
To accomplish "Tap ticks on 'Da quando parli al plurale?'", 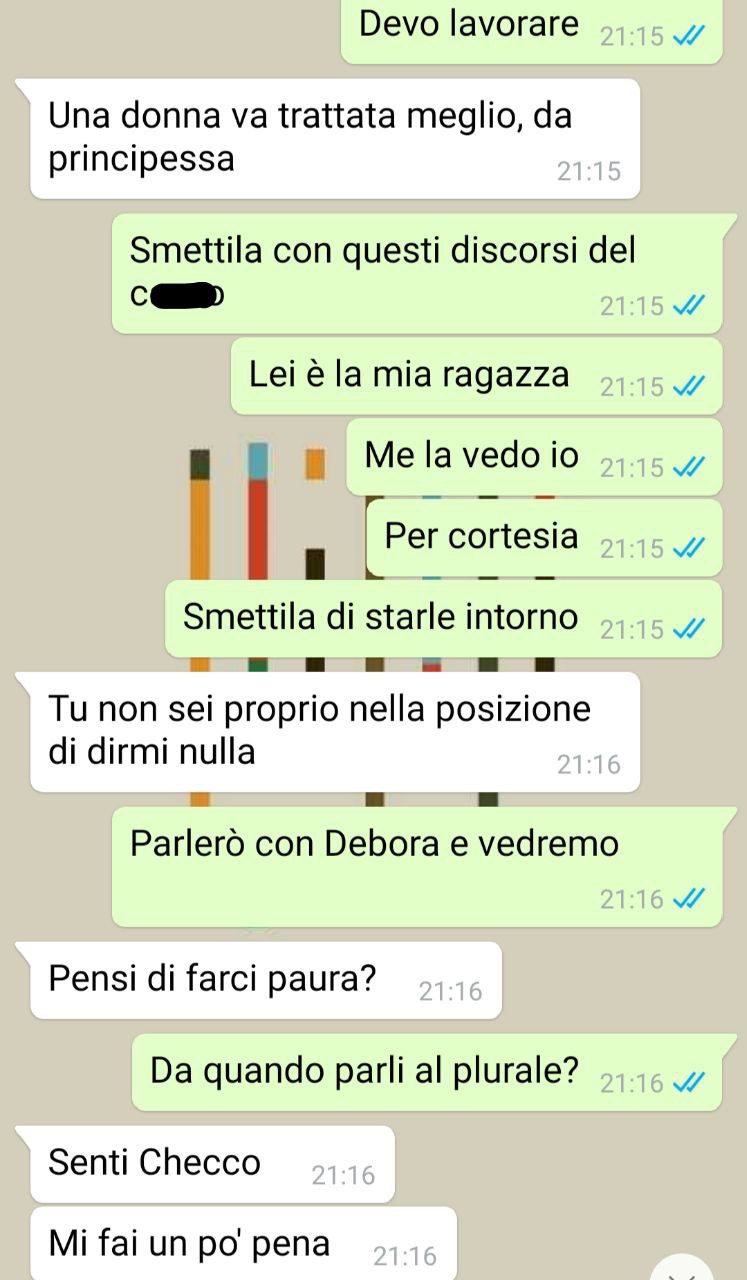I will (690, 1083).
